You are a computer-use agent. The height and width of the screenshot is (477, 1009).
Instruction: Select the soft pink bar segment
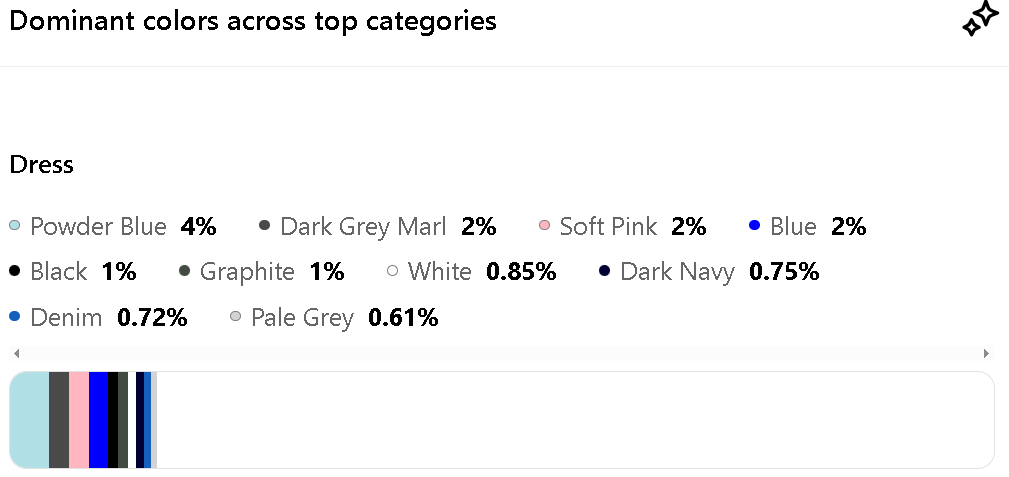tap(79, 420)
